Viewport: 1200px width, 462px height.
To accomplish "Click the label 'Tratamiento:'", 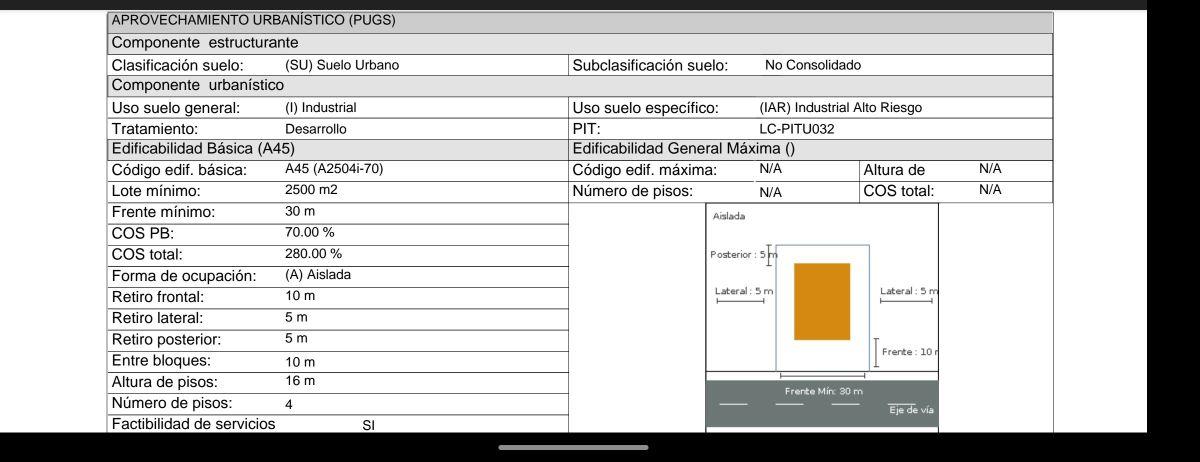I will (x=155, y=128).
